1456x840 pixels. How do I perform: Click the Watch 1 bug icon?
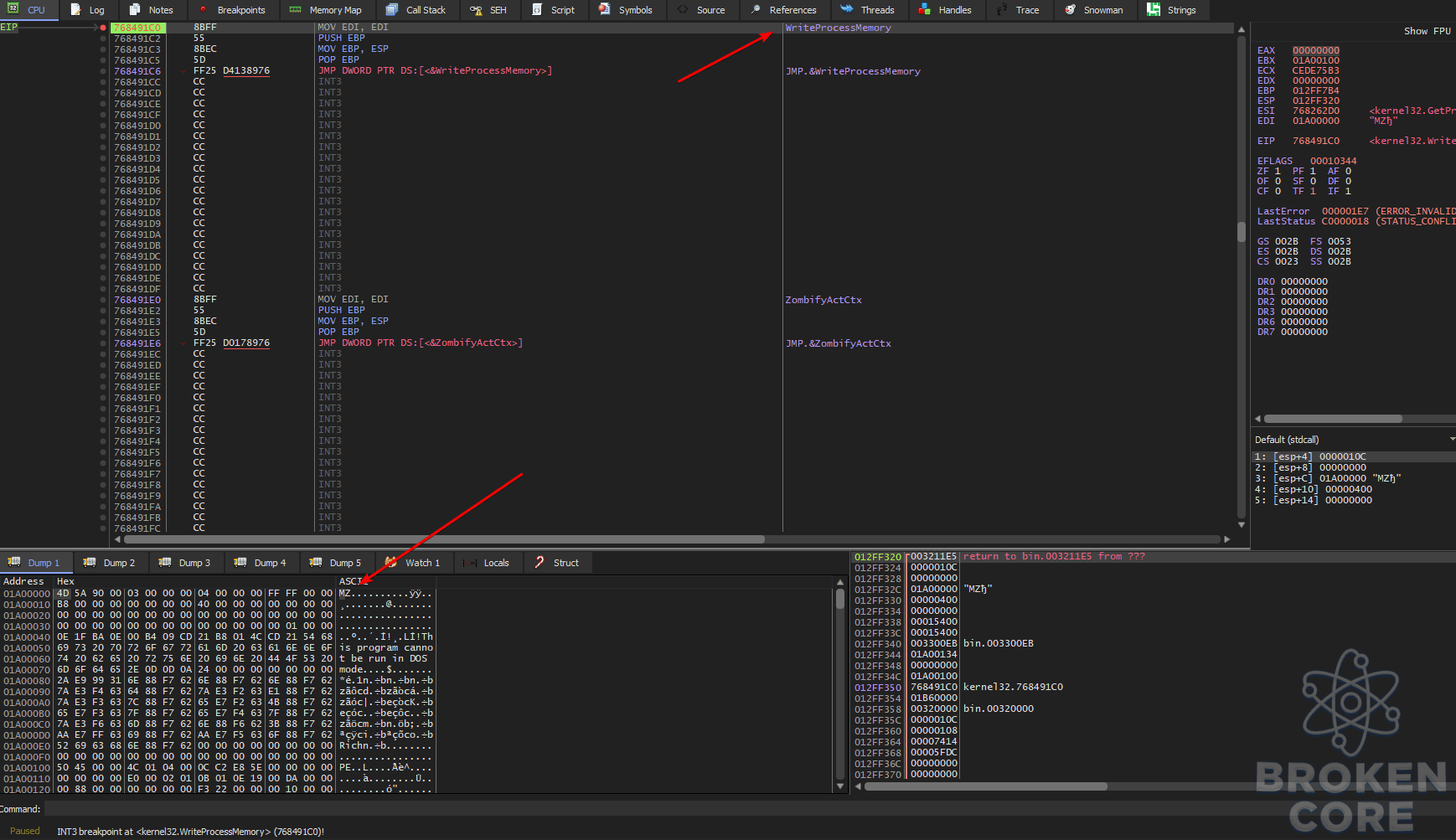point(390,563)
